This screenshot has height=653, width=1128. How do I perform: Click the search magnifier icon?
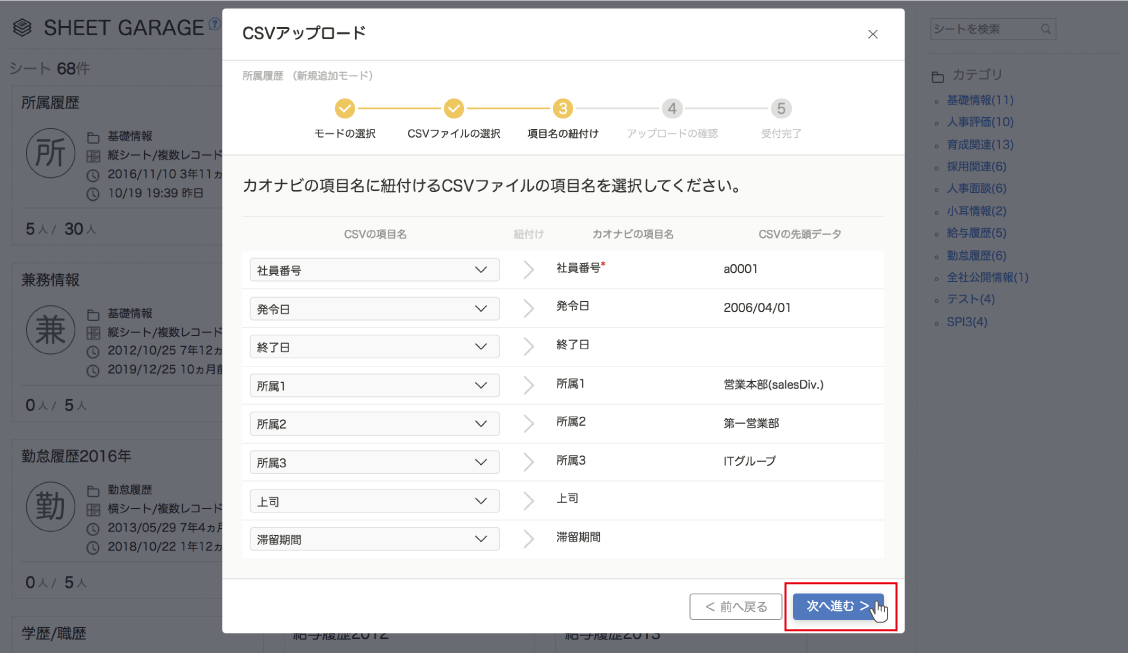pyautogui.click(x=1046, y=29)
